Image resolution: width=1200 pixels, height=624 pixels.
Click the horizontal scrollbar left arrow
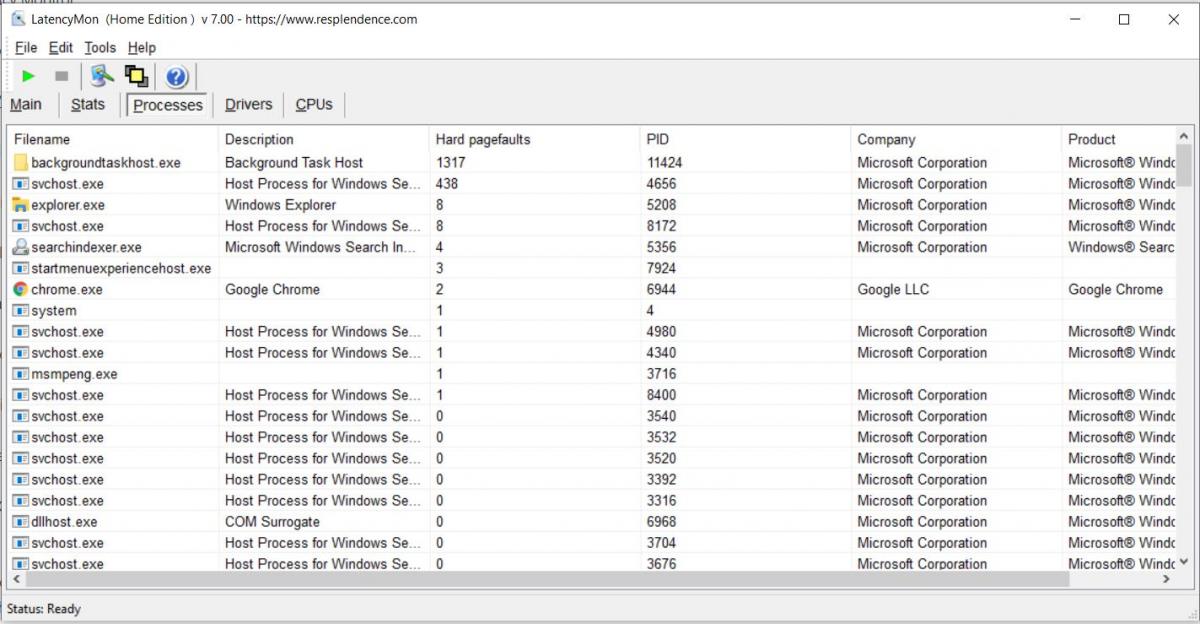[x=16, y=579]
